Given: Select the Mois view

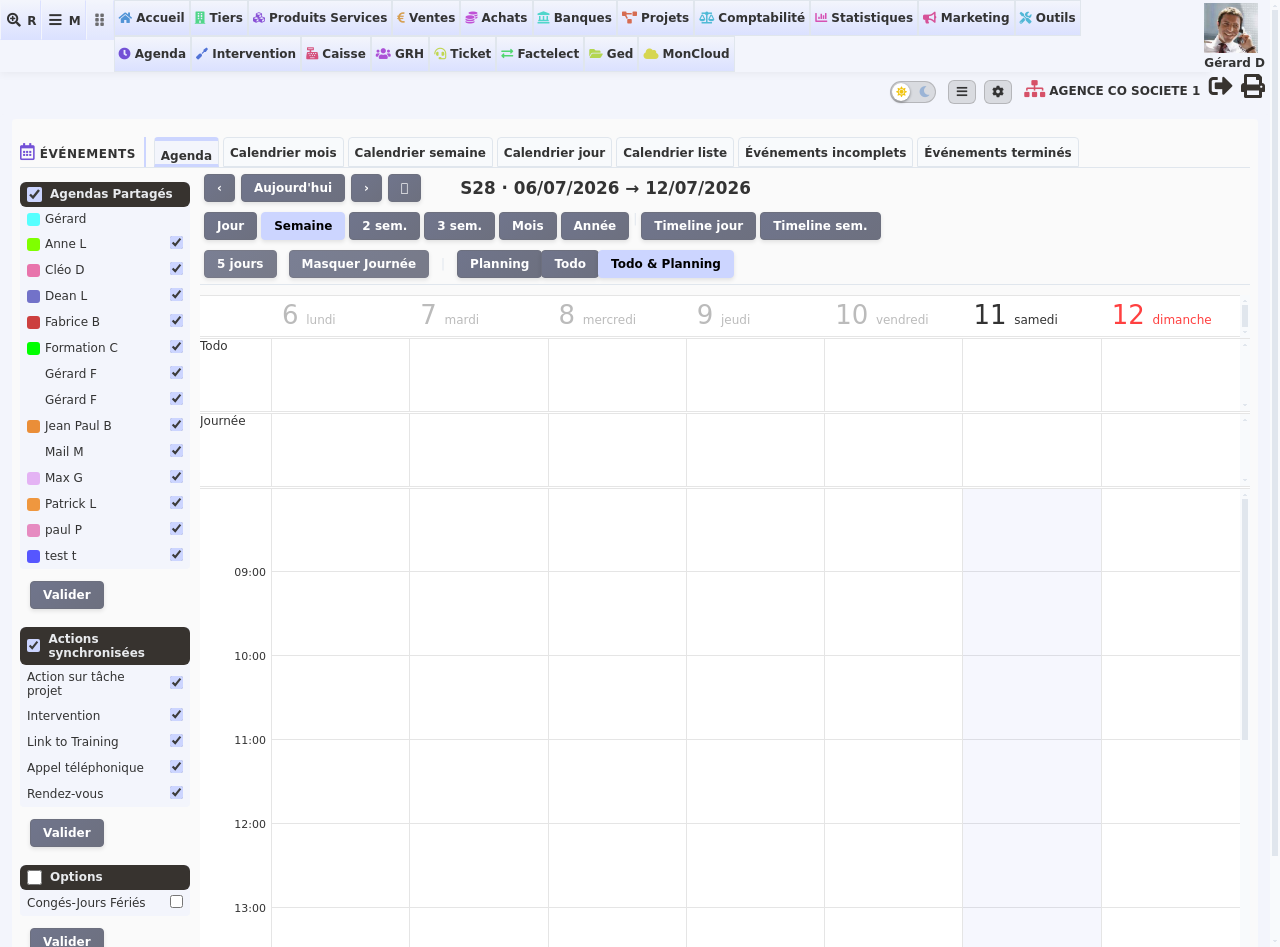Looking at the screenshot, I should (528, 226).
